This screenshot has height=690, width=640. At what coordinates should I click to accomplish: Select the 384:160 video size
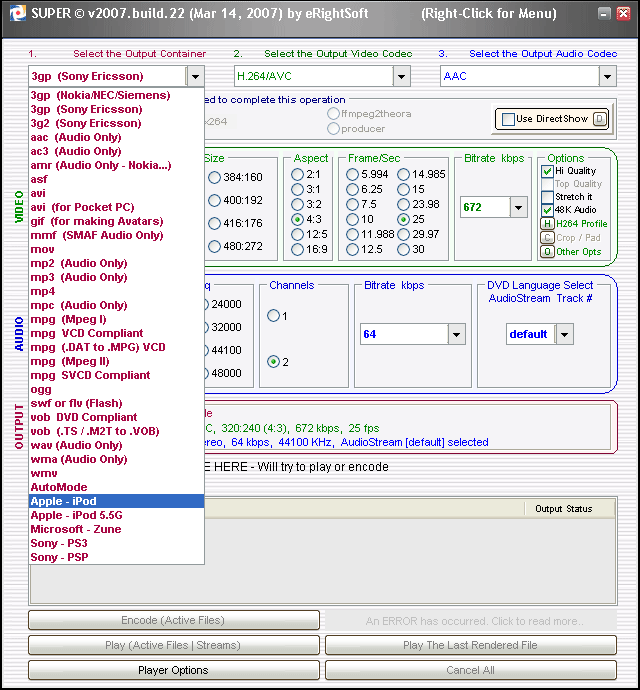214,177
